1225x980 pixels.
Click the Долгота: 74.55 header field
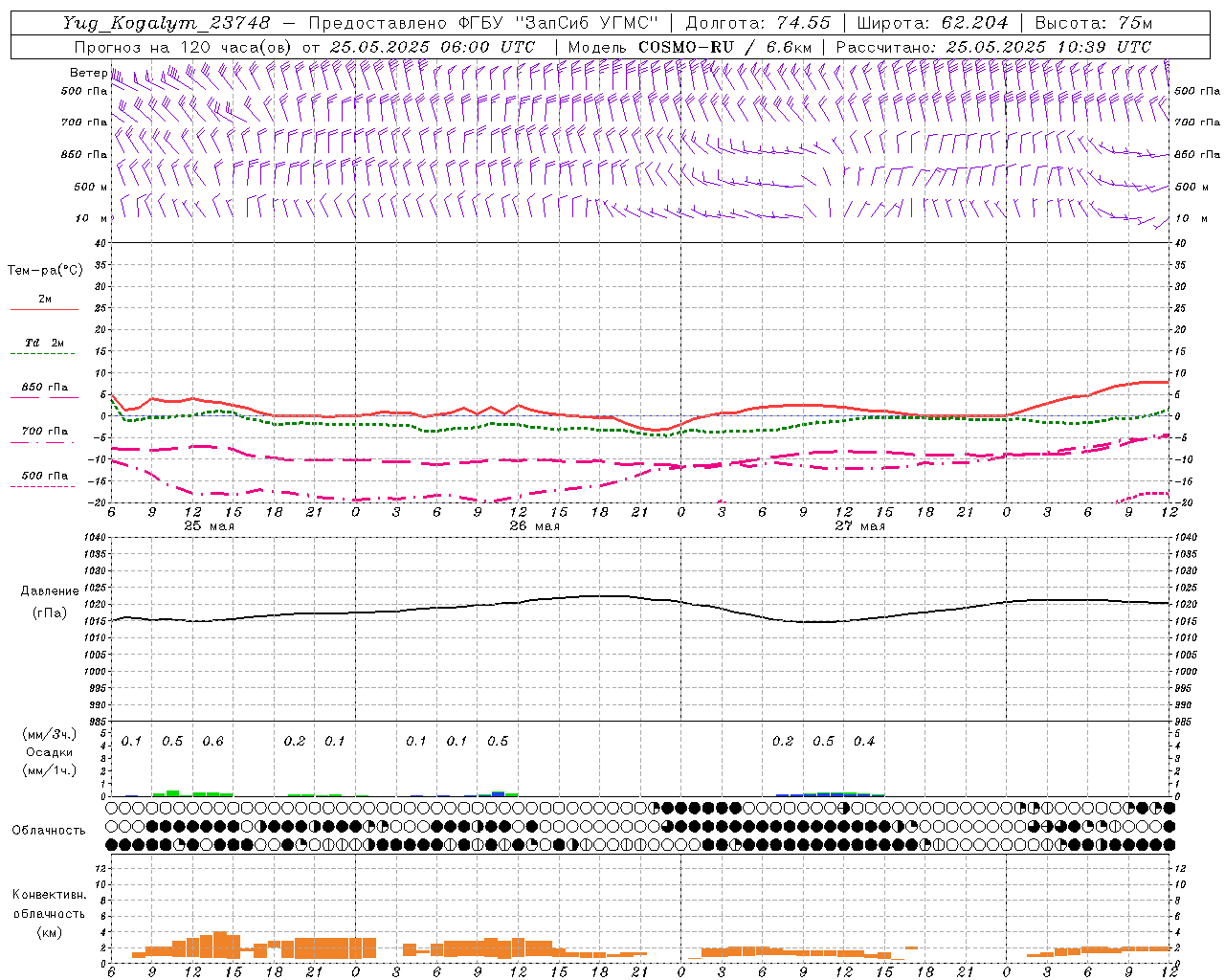[758, 23]
